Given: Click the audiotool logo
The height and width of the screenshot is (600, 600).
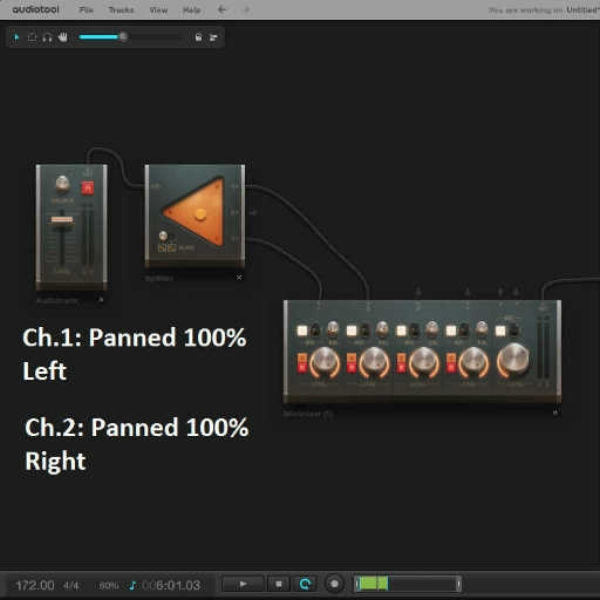Looking at the screenshot, I should pos(36,9).
